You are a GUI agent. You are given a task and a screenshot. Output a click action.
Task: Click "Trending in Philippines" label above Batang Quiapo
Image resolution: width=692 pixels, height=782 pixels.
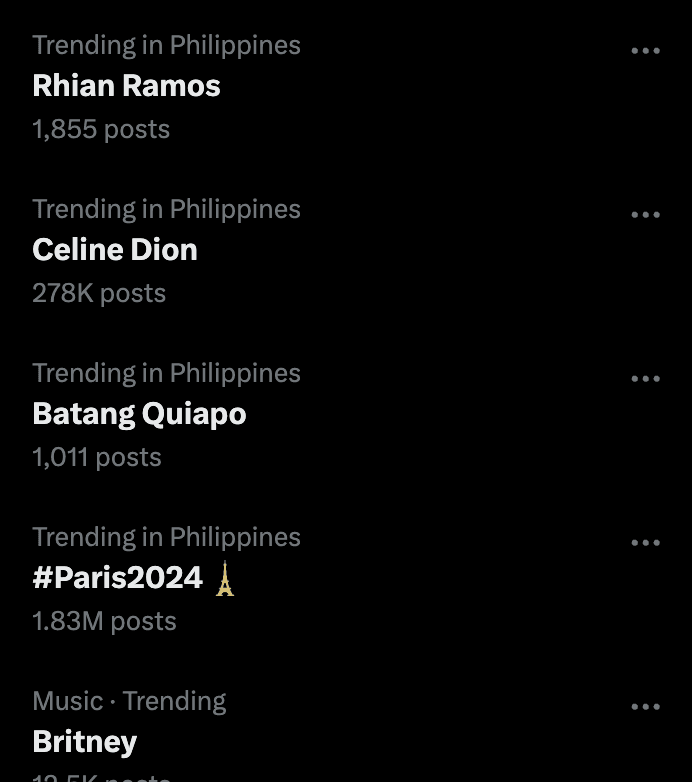click(x=166, y=373)
